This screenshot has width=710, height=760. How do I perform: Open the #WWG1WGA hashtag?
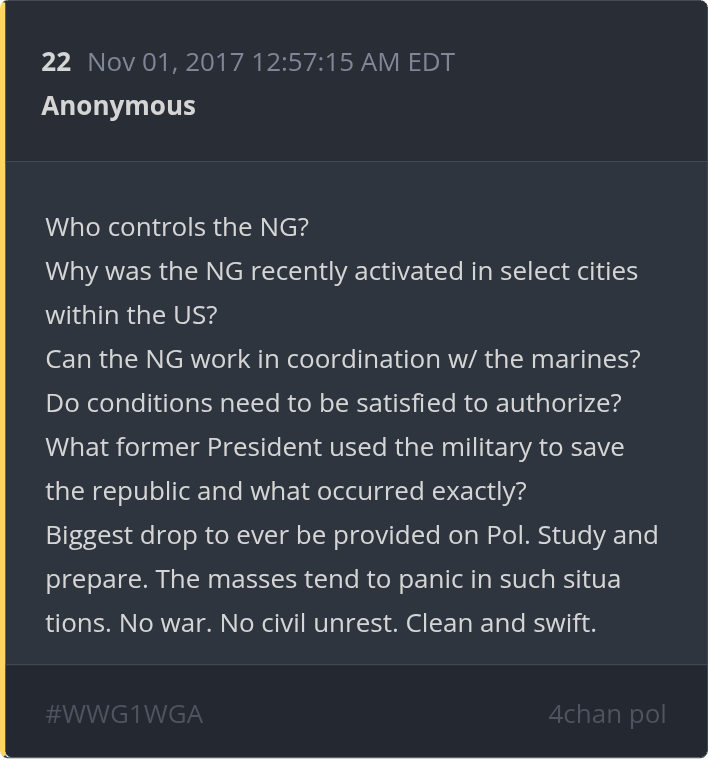[124, 714]
